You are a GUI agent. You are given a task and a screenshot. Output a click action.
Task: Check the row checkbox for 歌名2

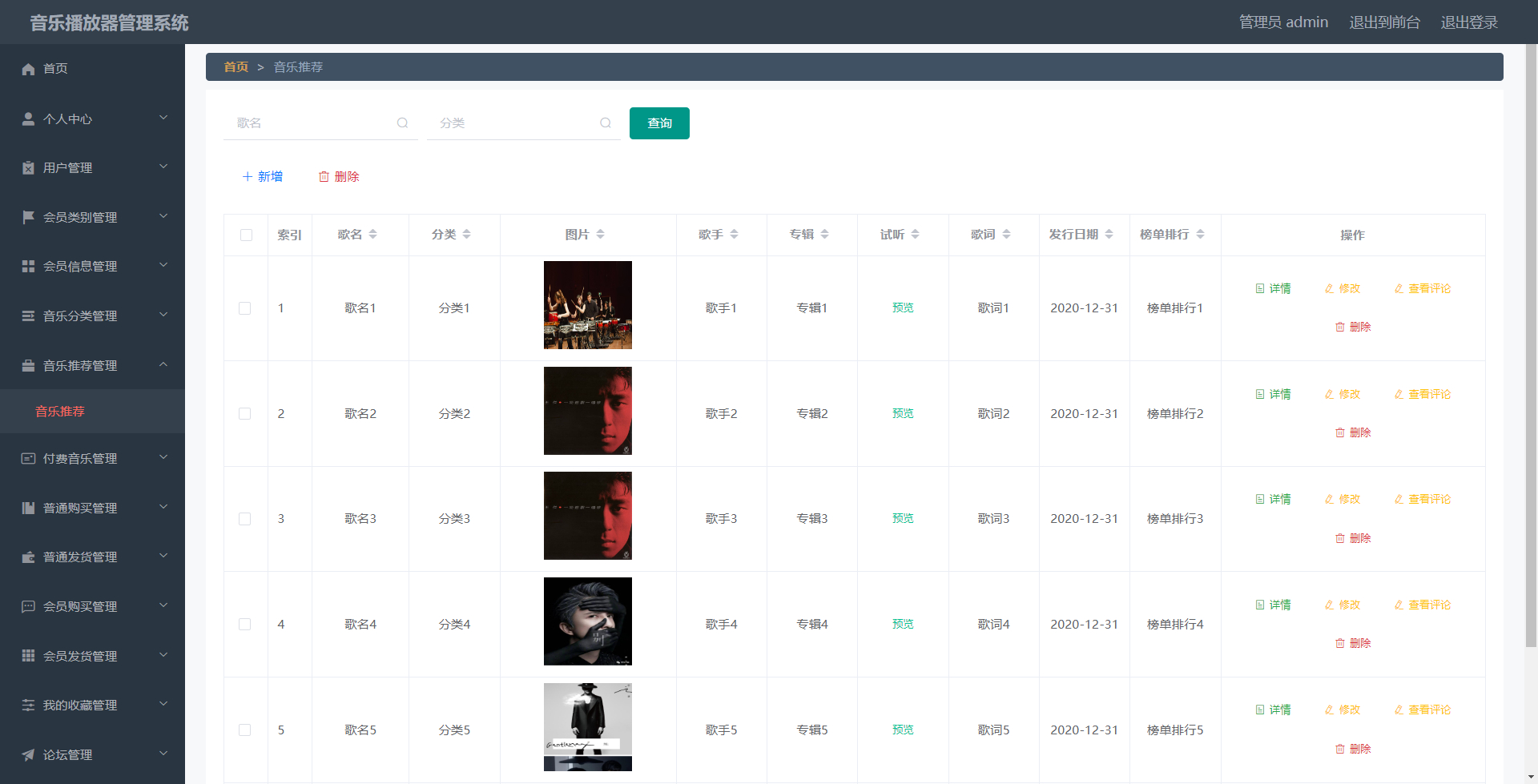pos(245,413)
